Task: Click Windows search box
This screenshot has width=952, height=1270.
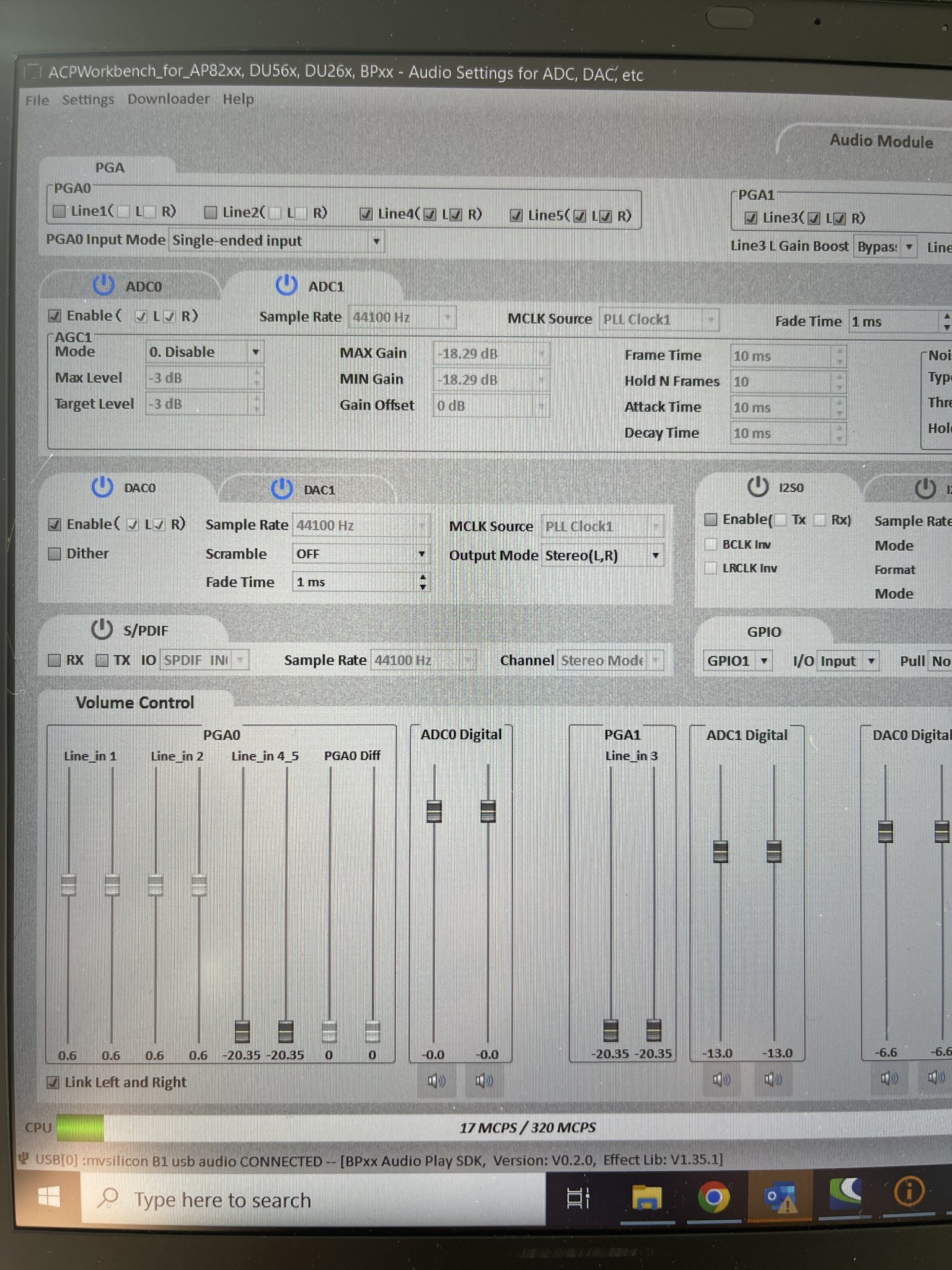Action: [313, 1199]
